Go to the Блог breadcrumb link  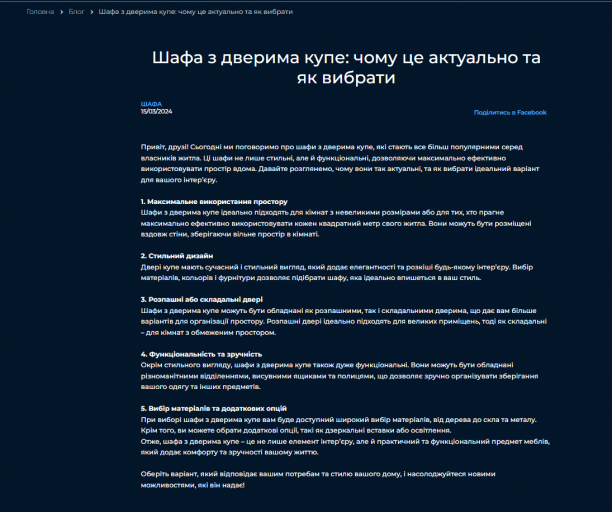[76, 12]
